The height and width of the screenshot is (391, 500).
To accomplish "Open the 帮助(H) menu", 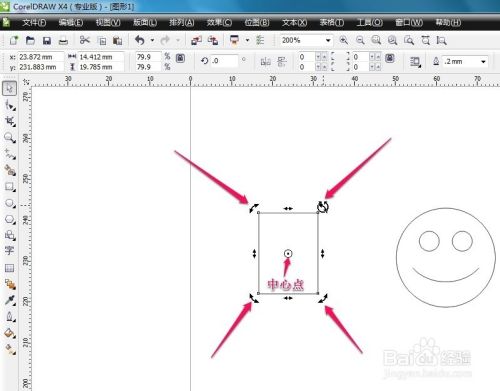I will 448,22.
